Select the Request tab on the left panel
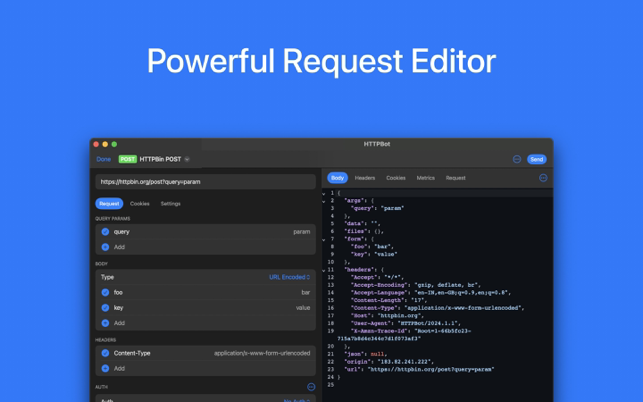 tap(109, 203)
